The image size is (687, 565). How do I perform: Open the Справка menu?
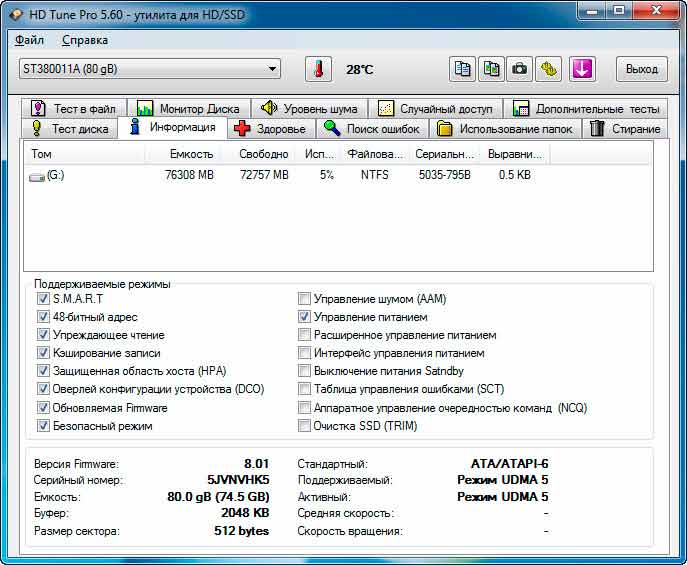tap(85, 40)
